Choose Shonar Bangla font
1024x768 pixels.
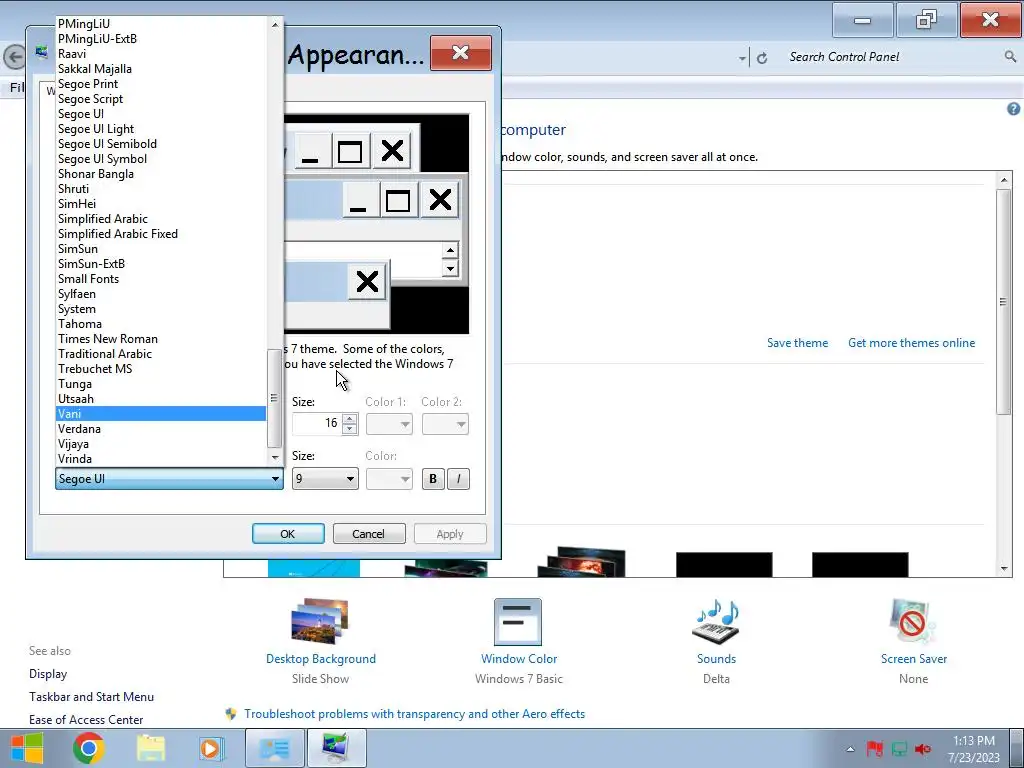tap(161, 174)
